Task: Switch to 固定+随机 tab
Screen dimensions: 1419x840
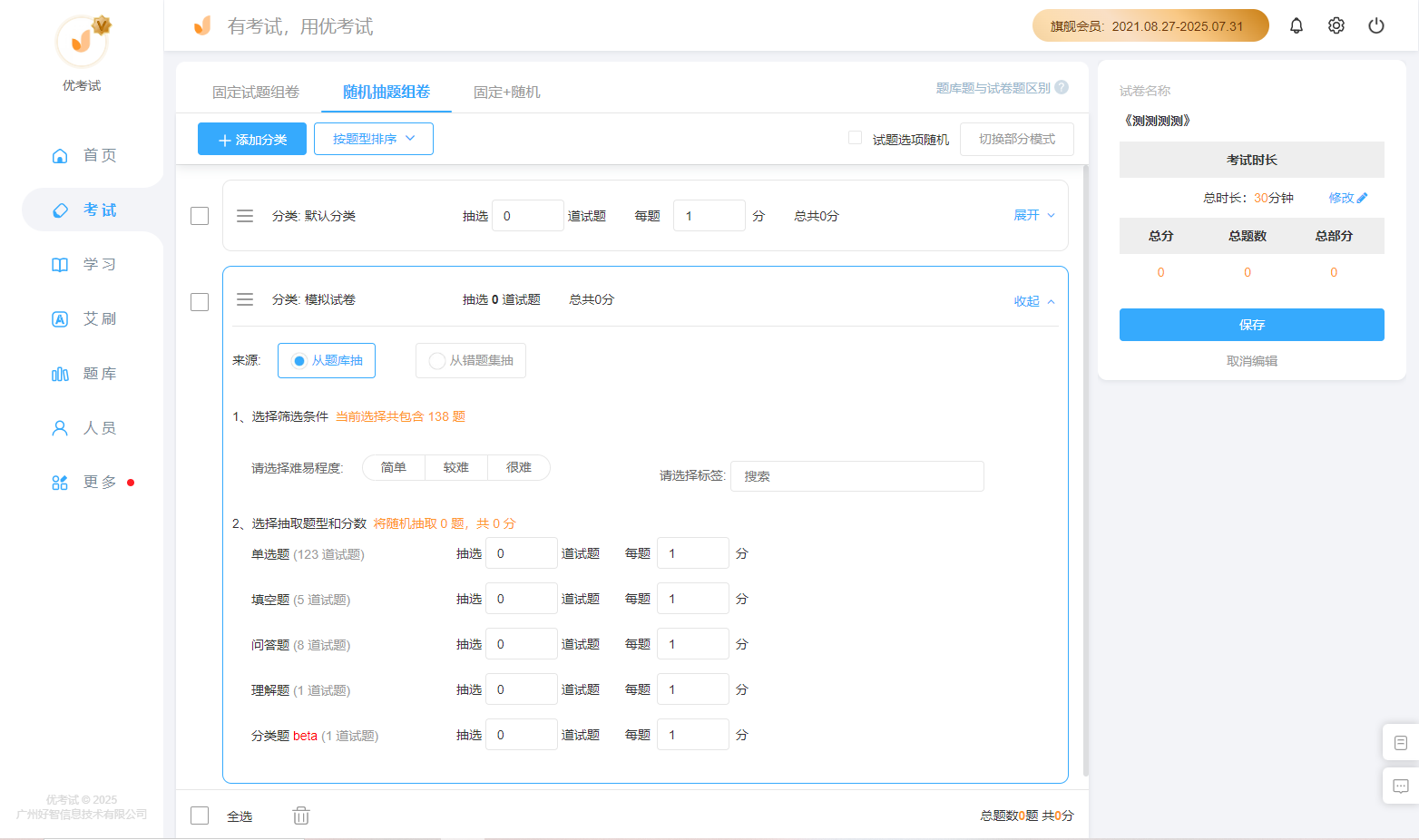Action: 506,92
